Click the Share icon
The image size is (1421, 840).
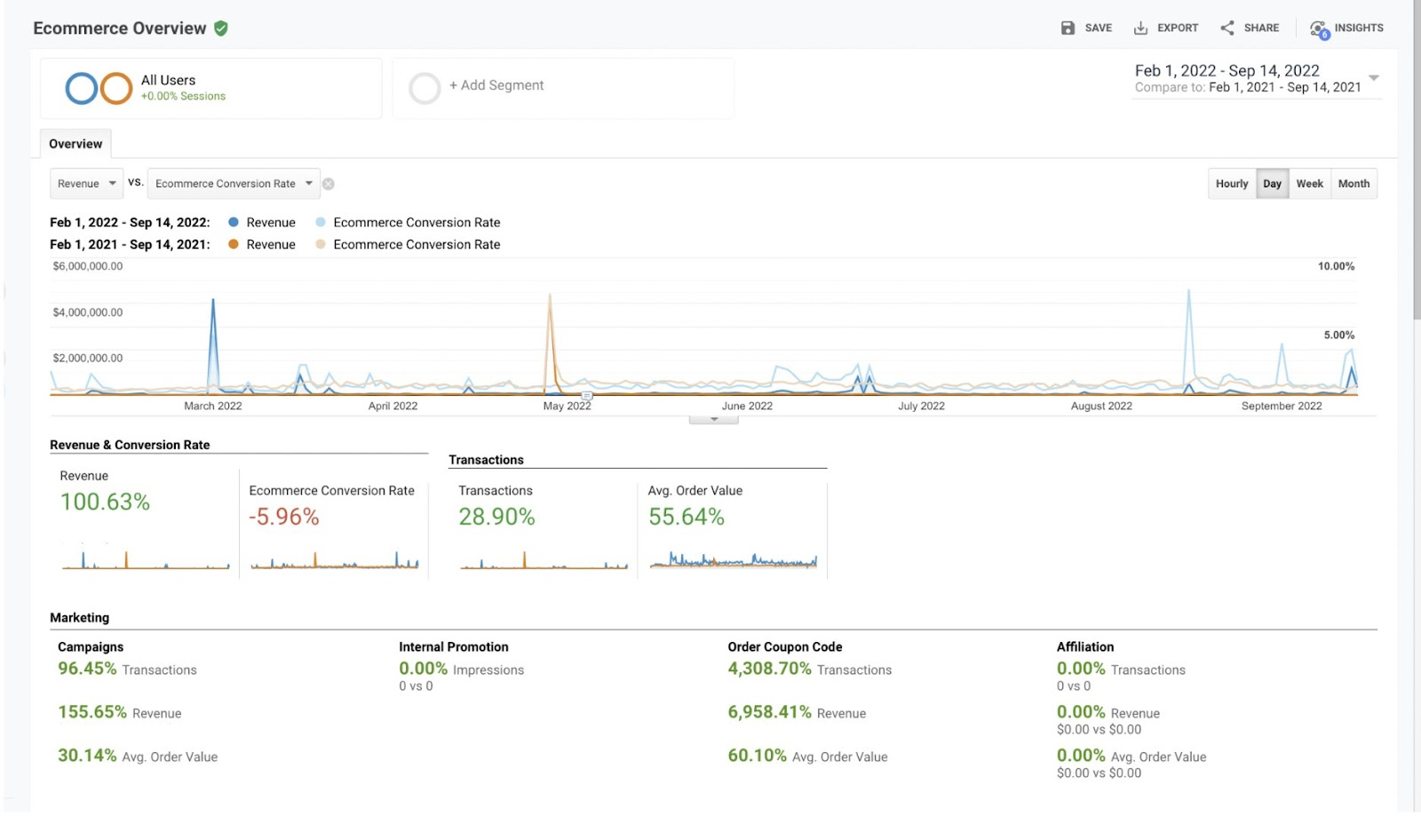(x=1227, y=28)
